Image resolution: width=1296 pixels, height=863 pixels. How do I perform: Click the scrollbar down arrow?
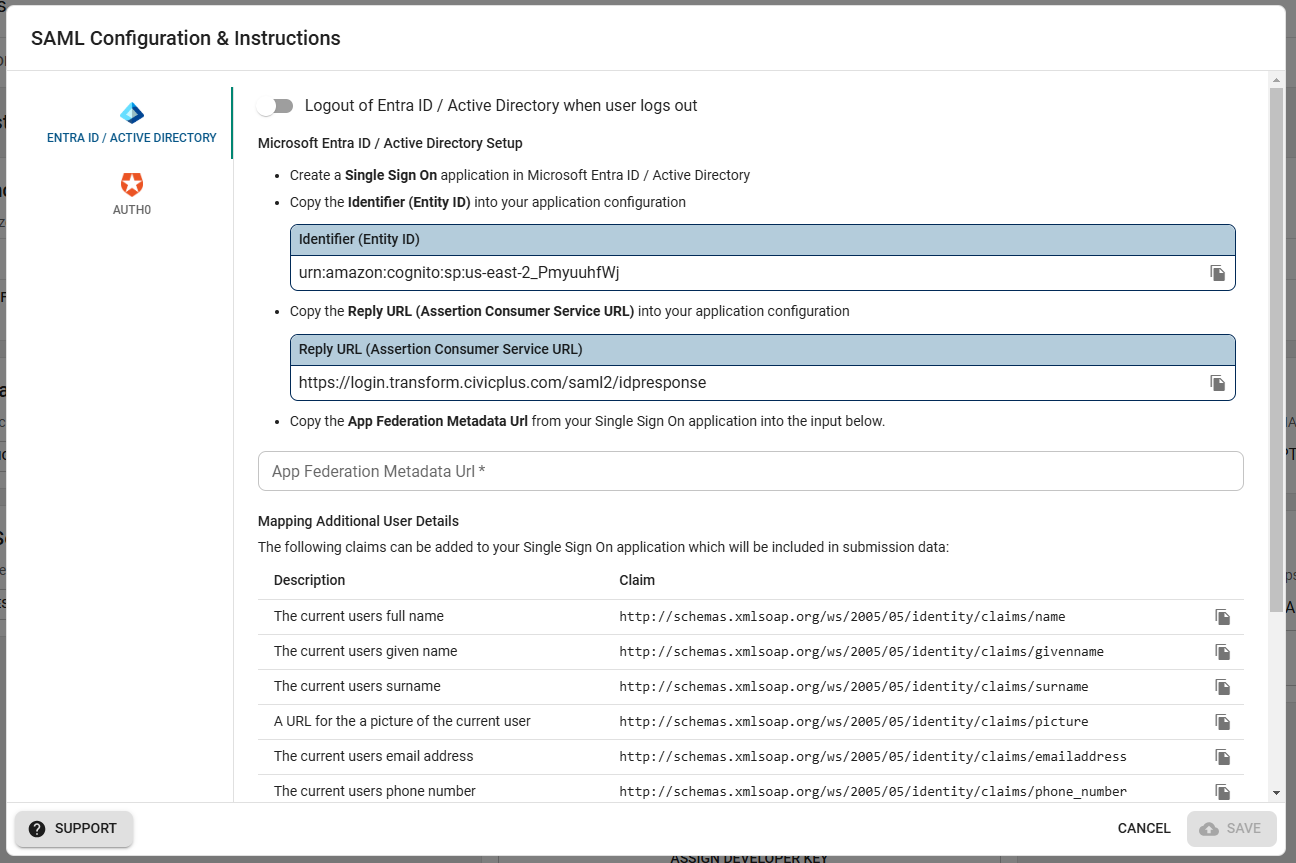pyautogui.click(x=1276, y=792)
